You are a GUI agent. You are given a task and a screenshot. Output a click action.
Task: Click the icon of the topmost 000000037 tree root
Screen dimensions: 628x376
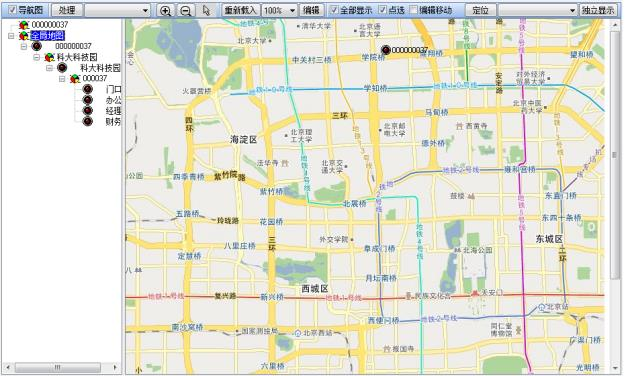click(x=24, y=25)
